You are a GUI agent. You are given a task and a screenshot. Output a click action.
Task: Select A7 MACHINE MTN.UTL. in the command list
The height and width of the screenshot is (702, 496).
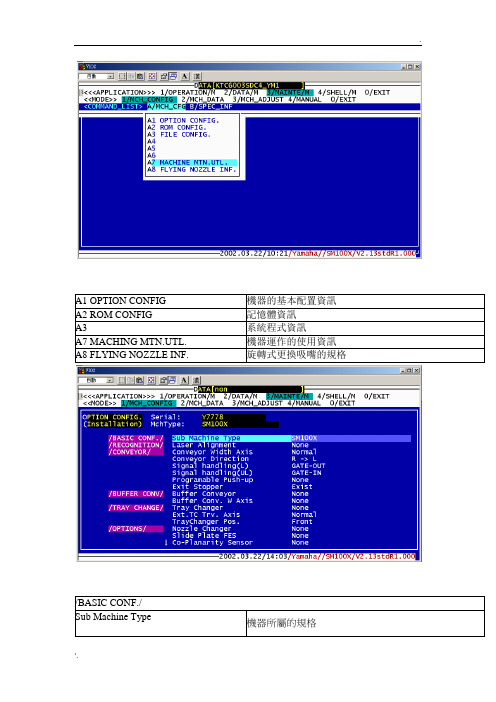192,163
